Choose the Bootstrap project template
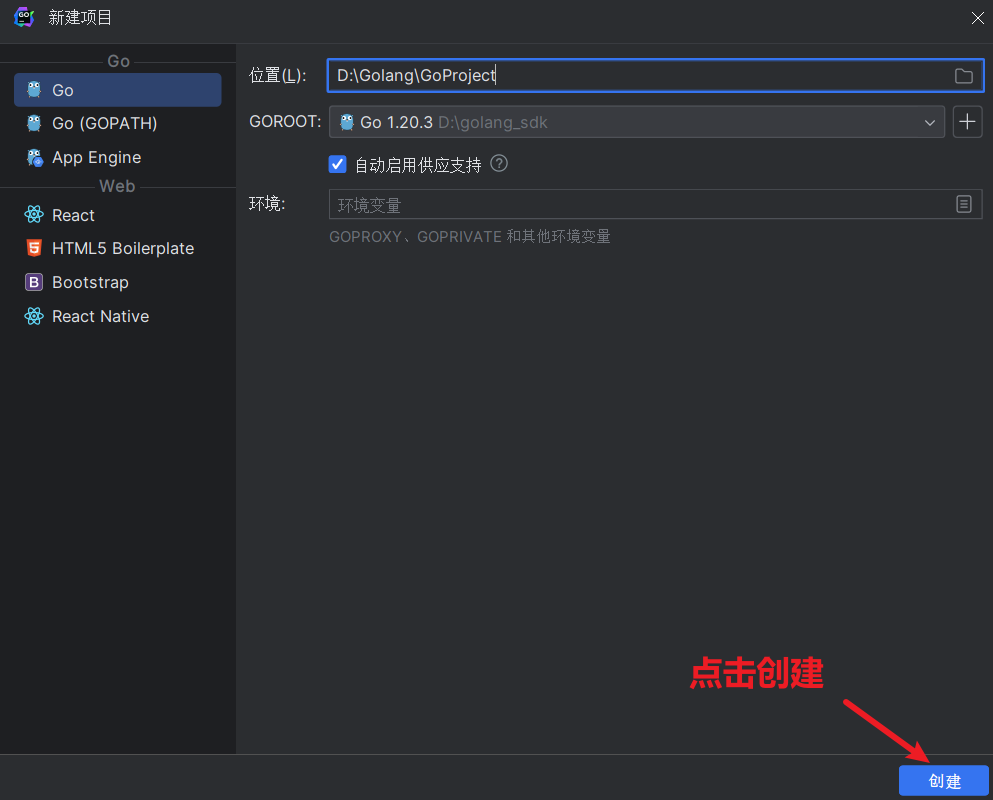Screen dimensions: 993x800 click(x=89, y=282)
